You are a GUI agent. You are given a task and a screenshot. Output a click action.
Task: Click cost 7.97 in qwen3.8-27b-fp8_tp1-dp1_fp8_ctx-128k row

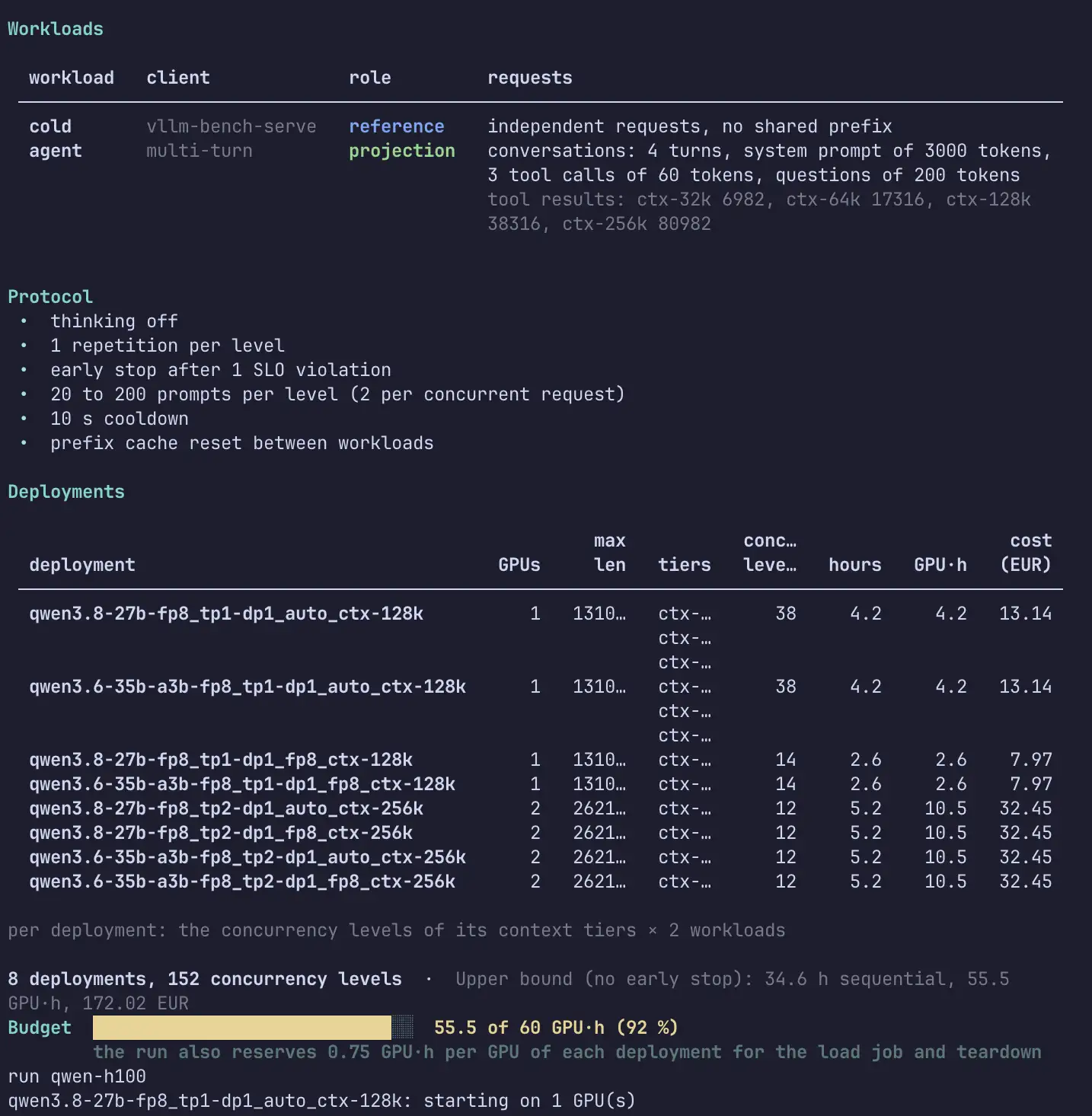pyautogui.click(x=1031, y=760)
